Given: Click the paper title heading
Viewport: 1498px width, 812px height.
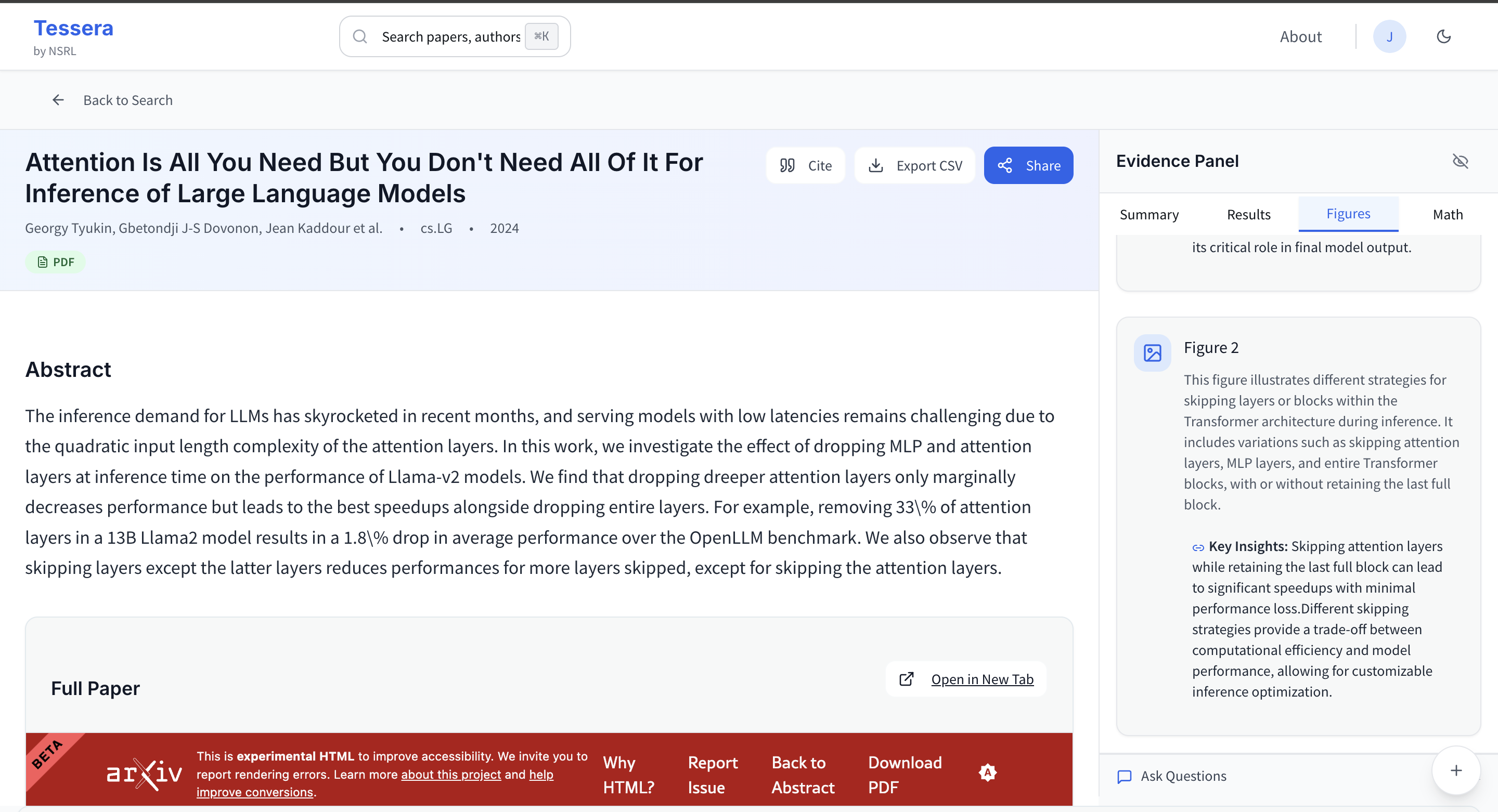Looking at the screenshot, I should tap(364, 177).
